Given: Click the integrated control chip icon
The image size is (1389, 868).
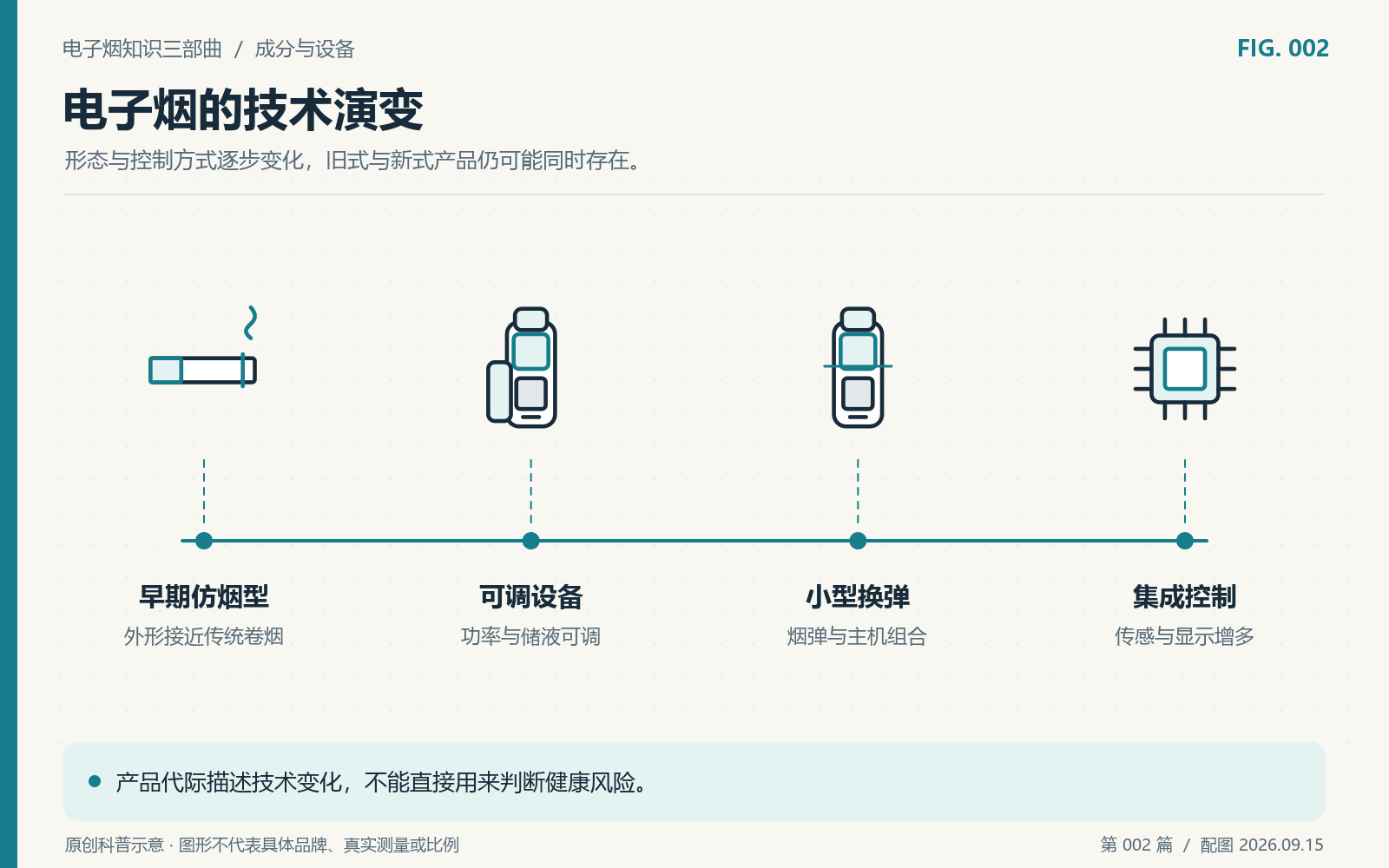Looking at the screenshot, I should [x=1185, y=369].
